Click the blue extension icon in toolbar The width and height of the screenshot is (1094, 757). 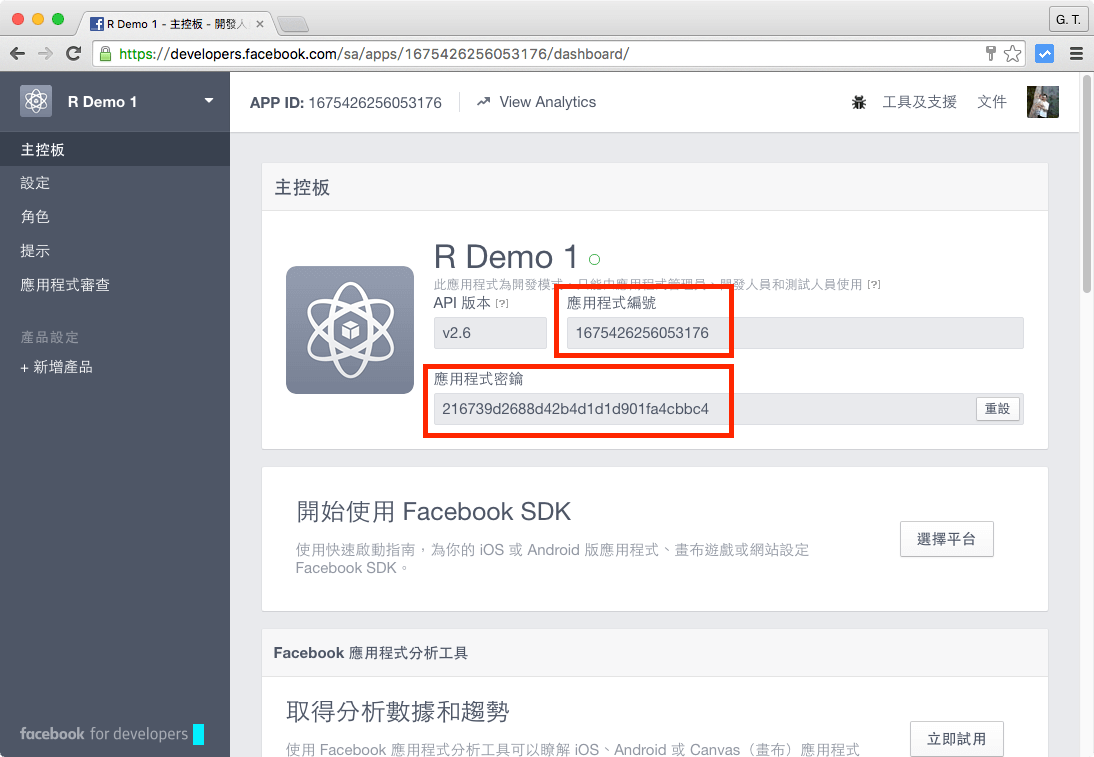coord(1044,54)
